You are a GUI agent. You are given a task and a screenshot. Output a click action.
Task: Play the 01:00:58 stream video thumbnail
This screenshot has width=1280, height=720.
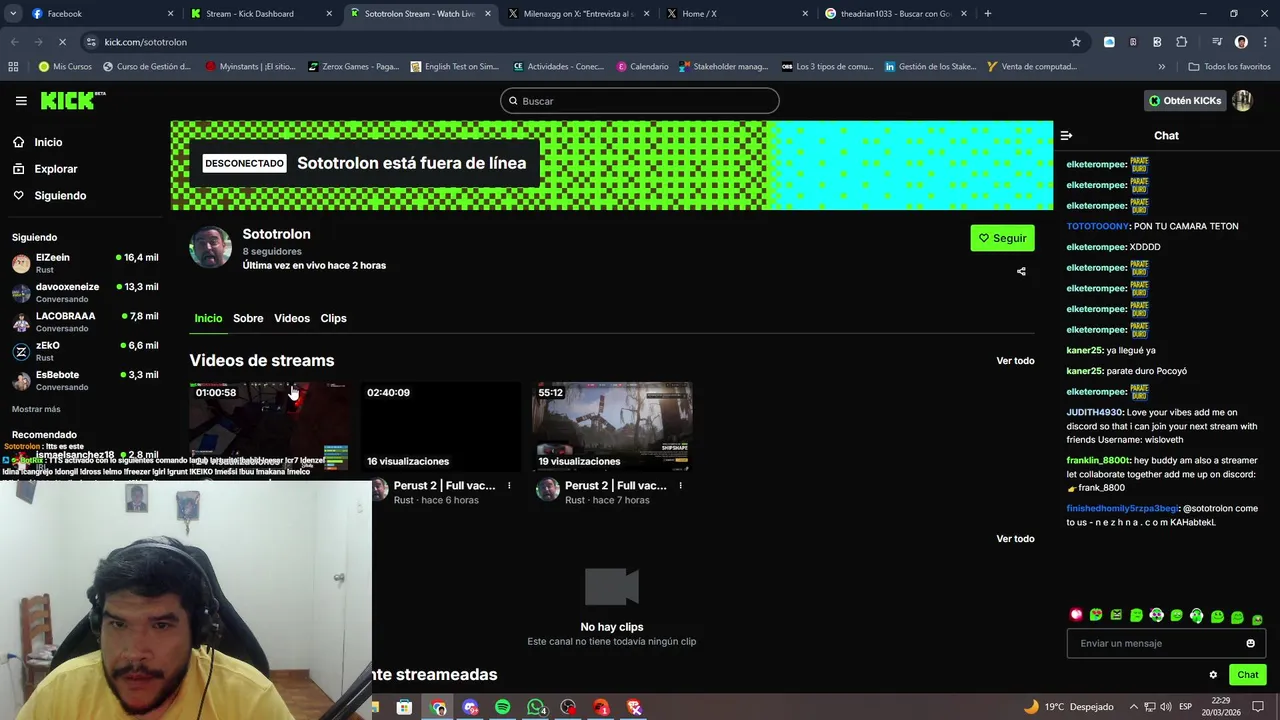[x=270, y=426]
